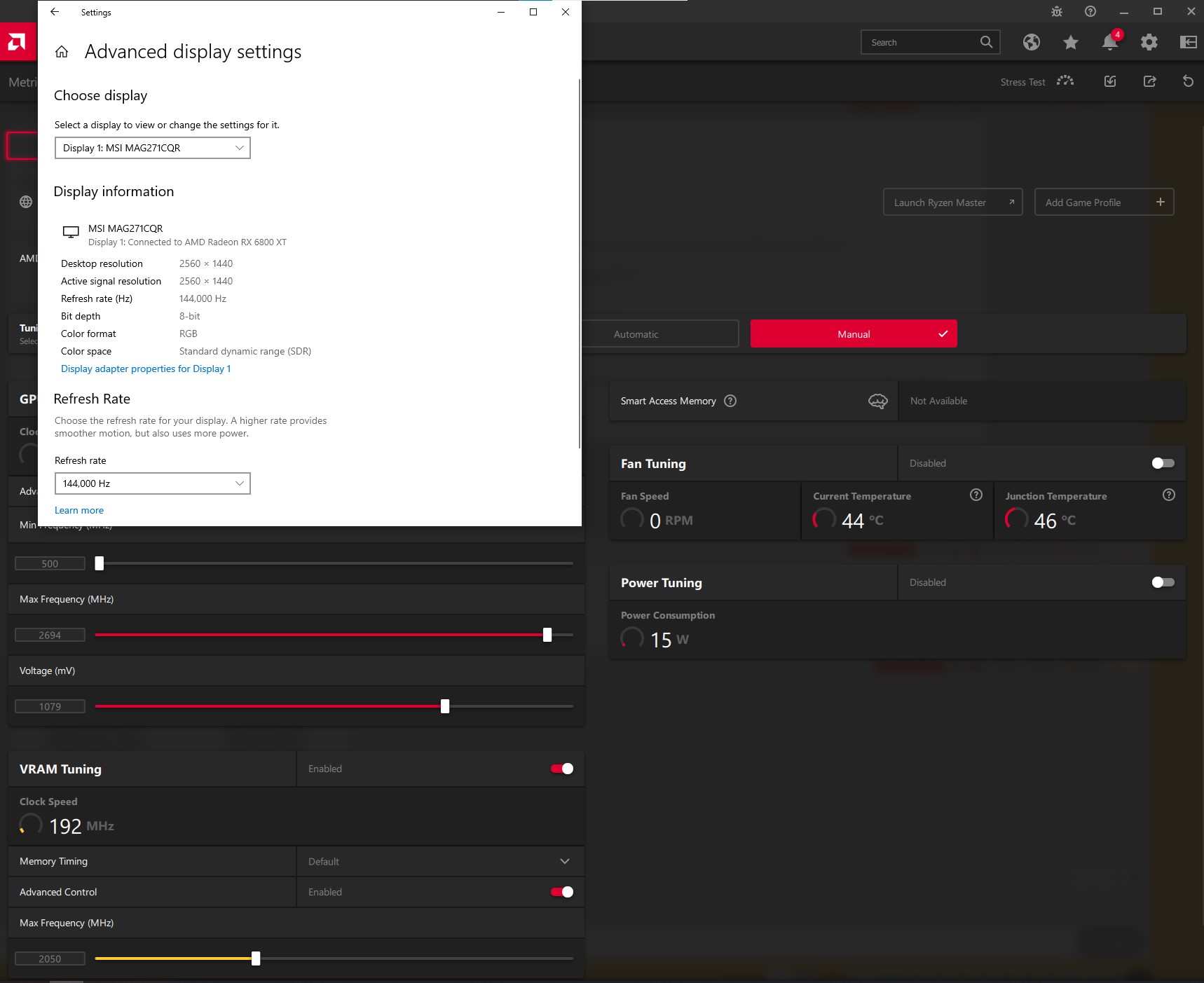Screen dimensions: 1204x983
Task: Adjust the GPU Min Frequency slider handle
Action: click(100, 563)
